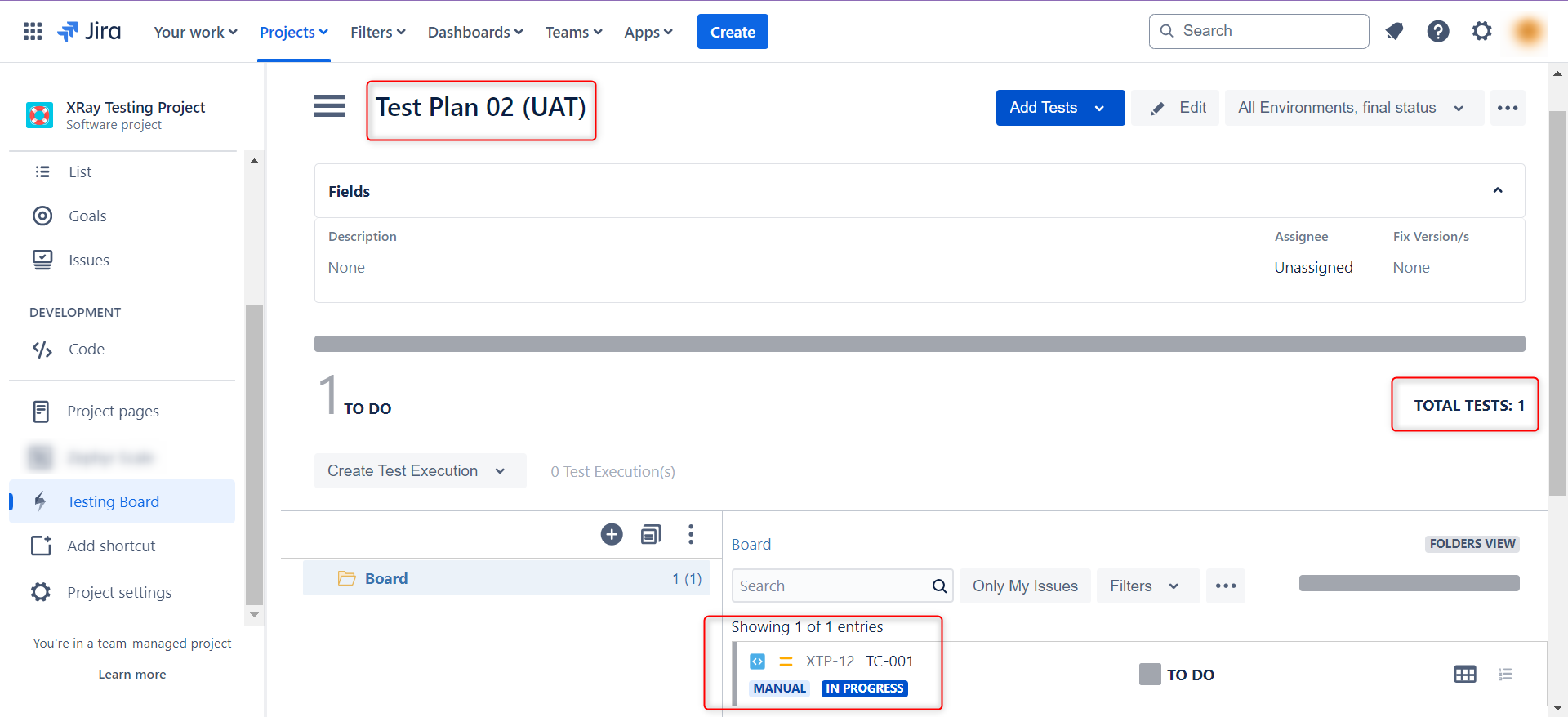Open All Environments, final status dropdown
1568x717 pixels.
[x=1352, y=108]
